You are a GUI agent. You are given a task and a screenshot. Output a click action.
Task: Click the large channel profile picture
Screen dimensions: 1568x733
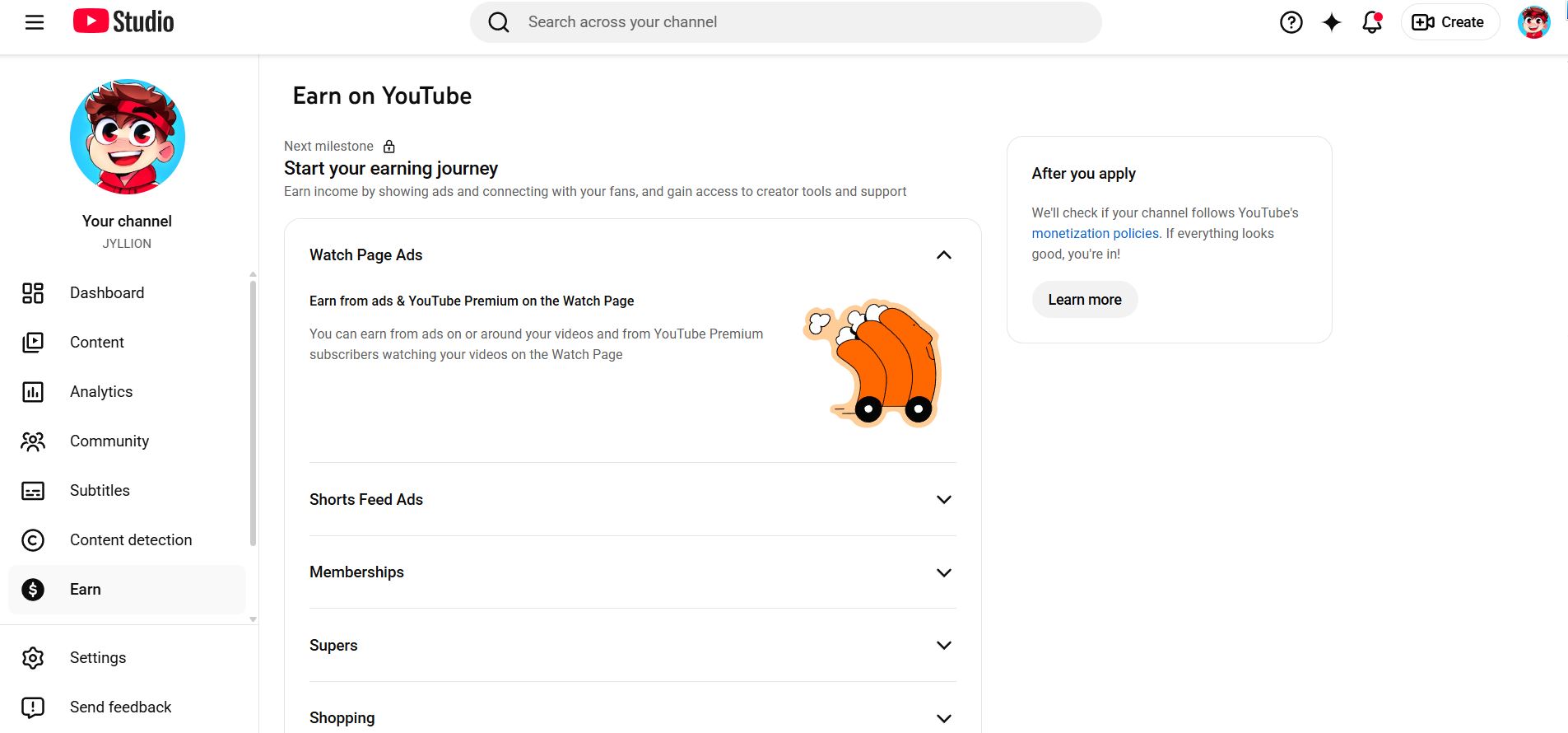pos(128,137)
